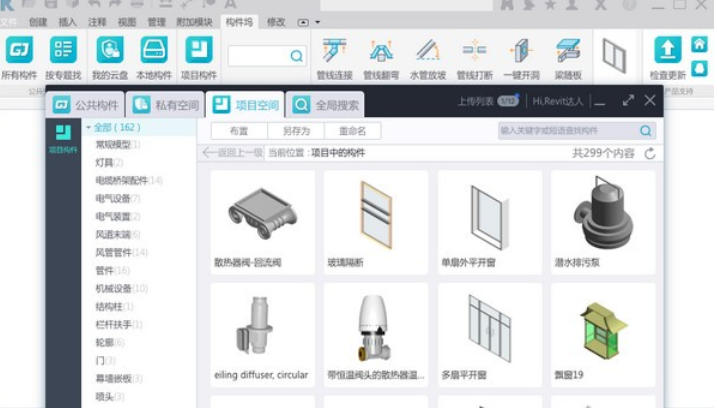This screenshot has height=408, width=717.
Task: Open the 上传列表 upload list
Action: [x=488, y=101]
